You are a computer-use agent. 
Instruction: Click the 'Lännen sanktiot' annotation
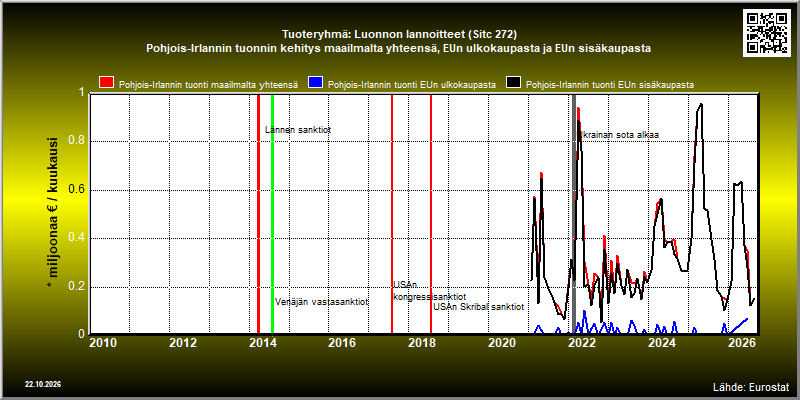pos(298,130)
